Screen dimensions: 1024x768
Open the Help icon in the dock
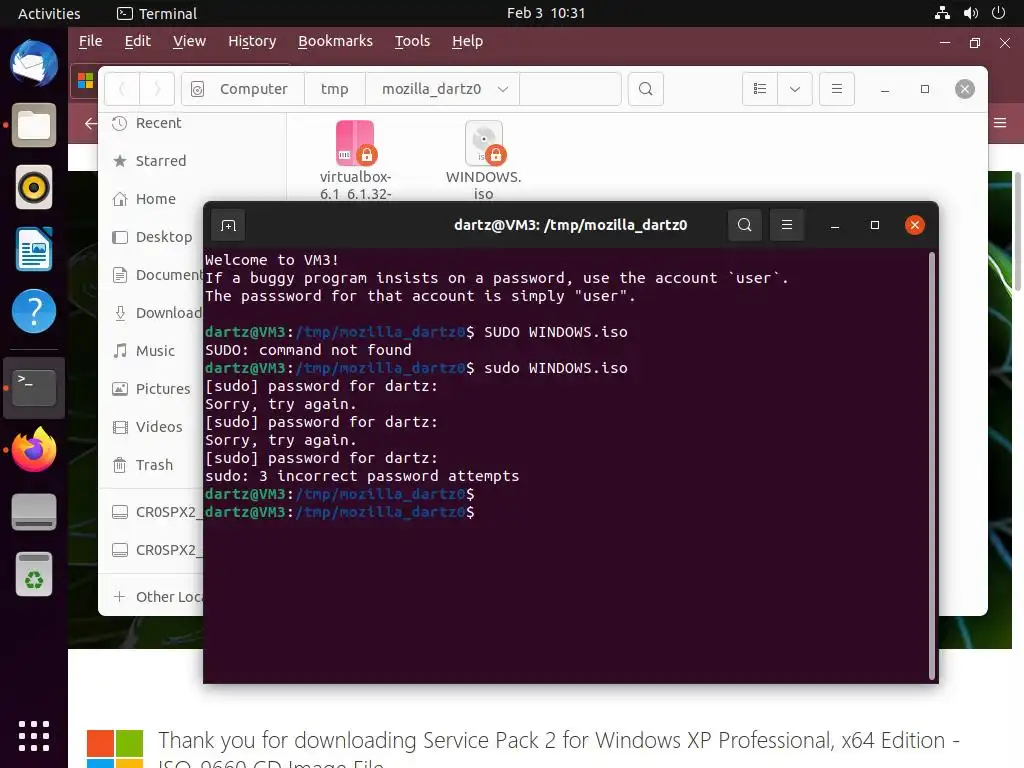pos(34,311)
